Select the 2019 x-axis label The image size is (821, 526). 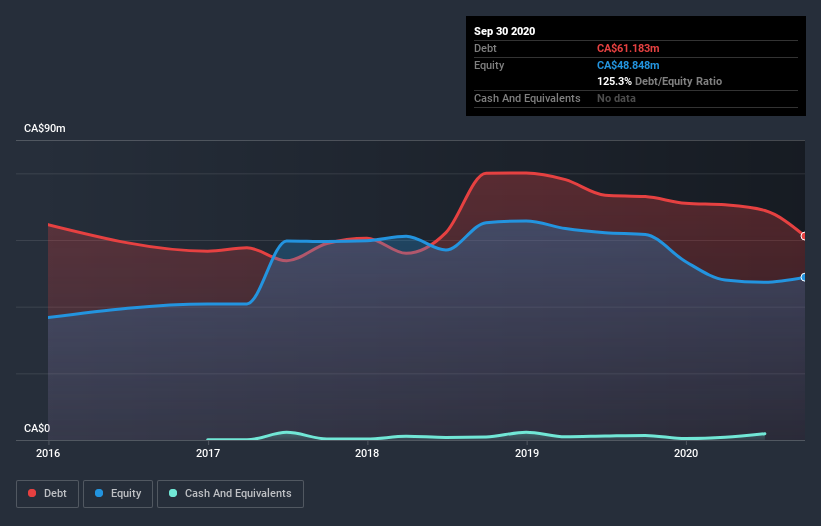[527, 453]
